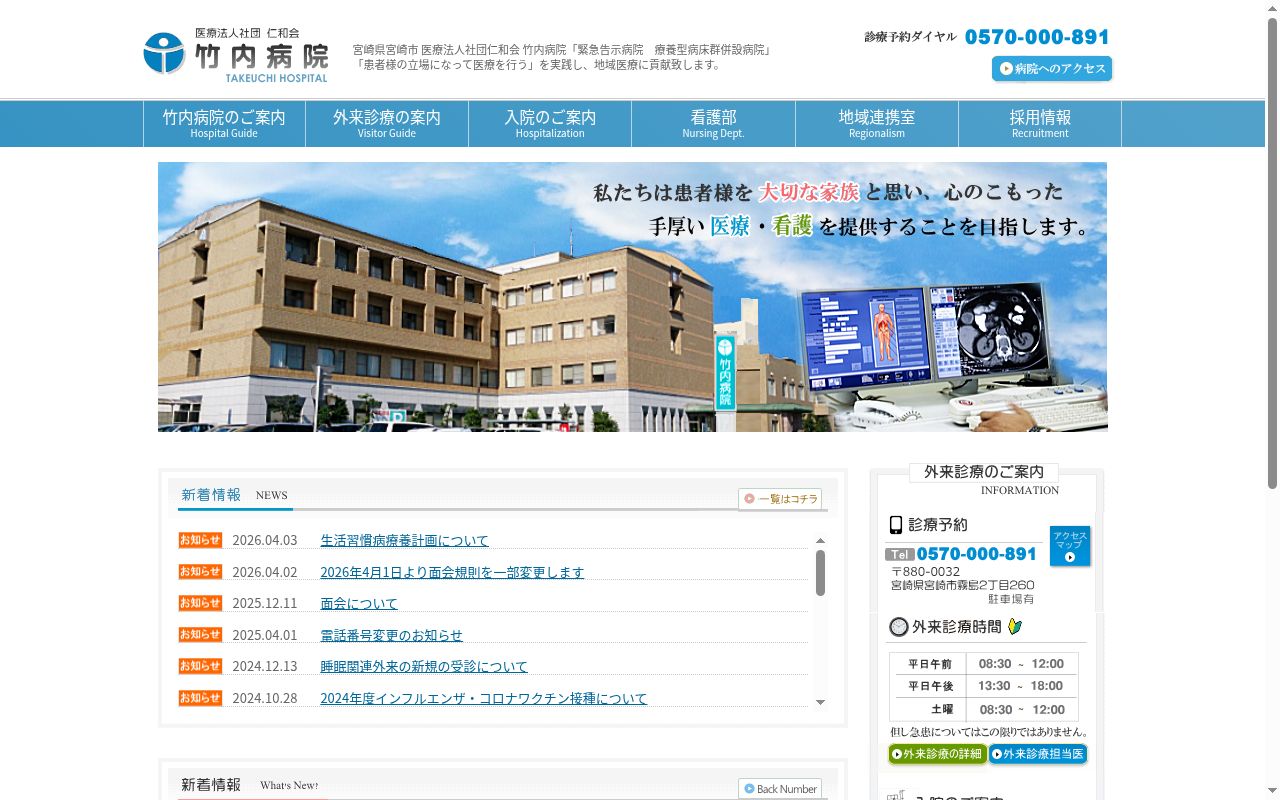The image size is (1280, 800).
Task: Open 採用情報 Recruitment menu
Action: 1040,124
